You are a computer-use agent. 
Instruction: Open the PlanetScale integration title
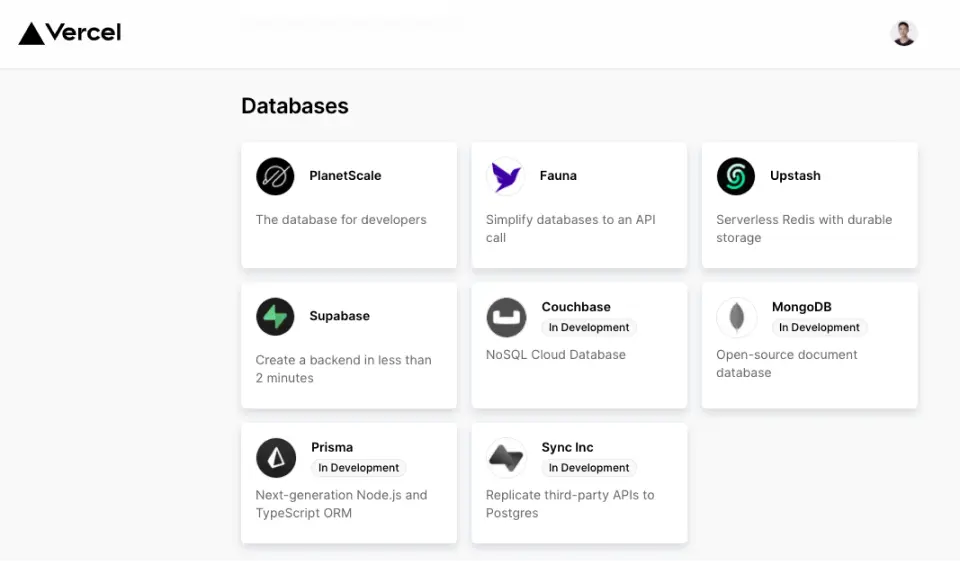click(345, 176)
